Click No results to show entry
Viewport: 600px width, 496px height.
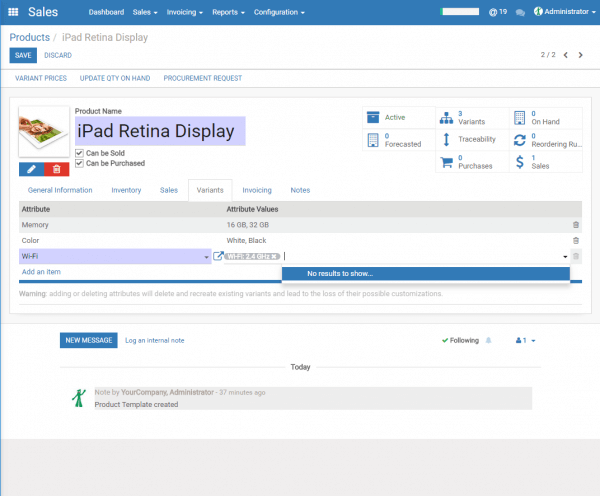click(x=426, y=274)
